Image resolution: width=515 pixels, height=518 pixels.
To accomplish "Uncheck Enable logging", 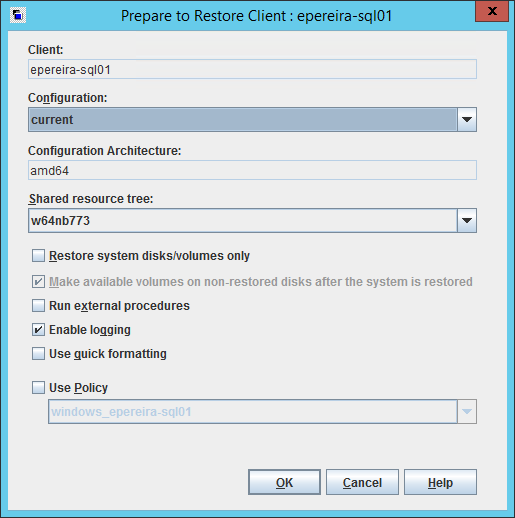I will tap(38, 330).
